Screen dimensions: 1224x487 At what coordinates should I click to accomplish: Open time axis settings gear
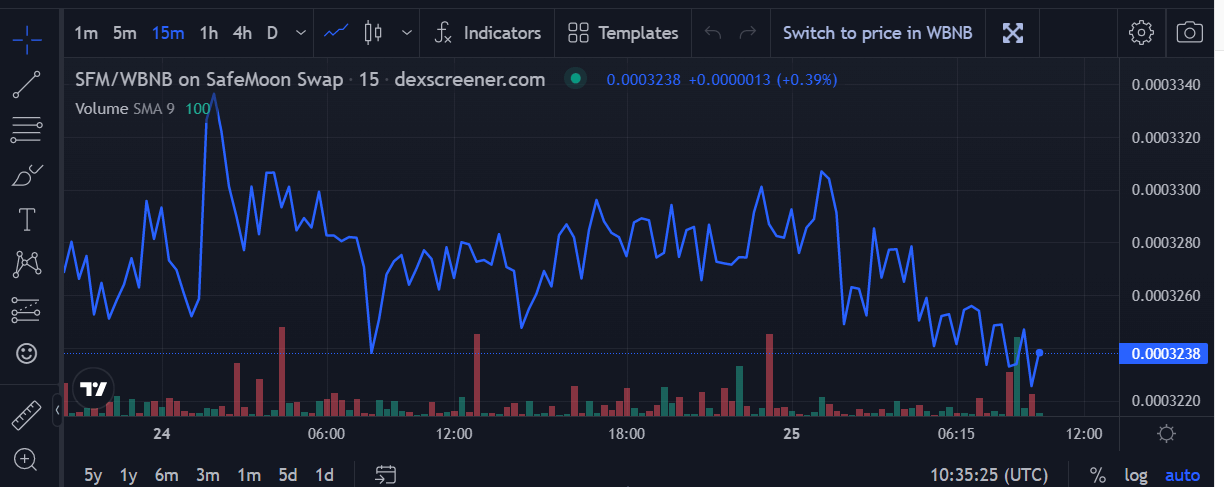tap(1166, 434)
